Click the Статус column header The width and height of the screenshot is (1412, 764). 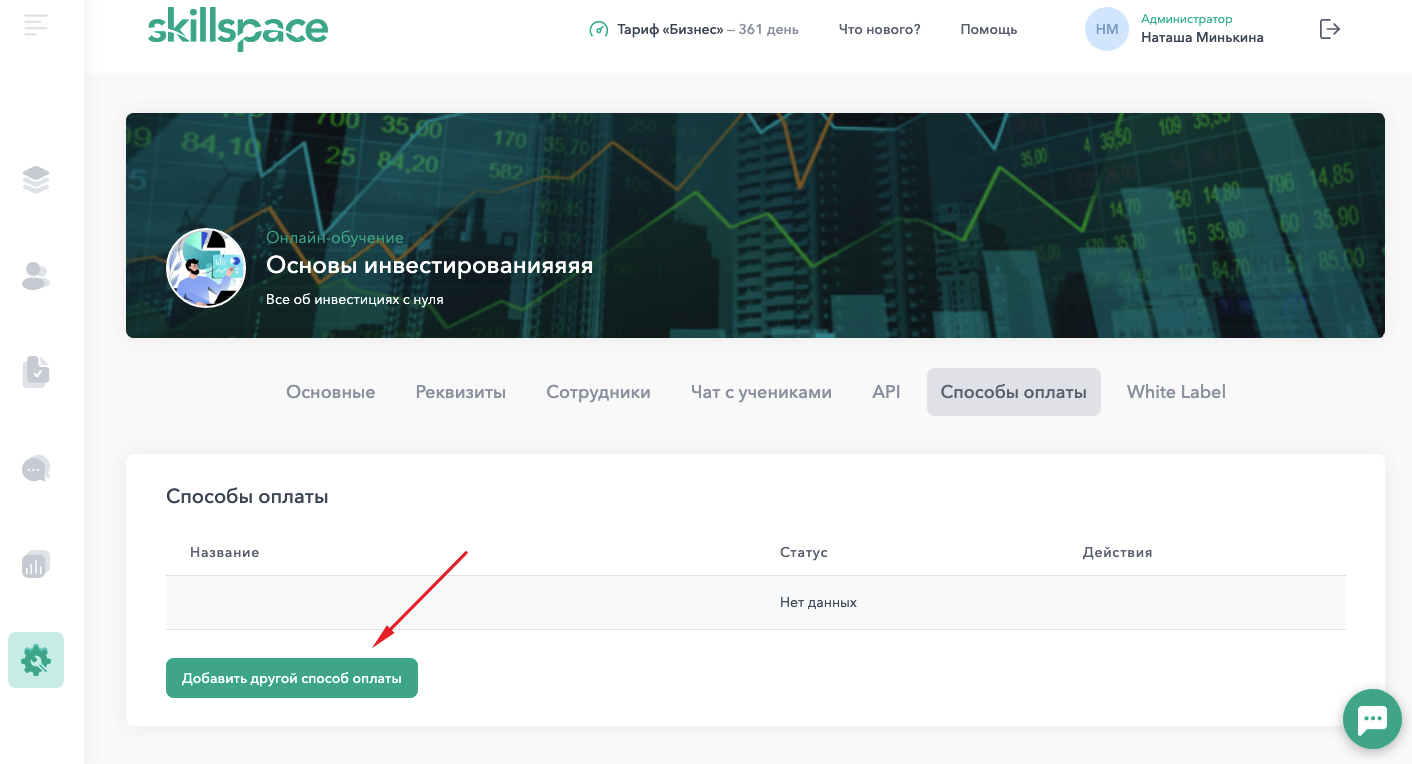pyautogui.click(x=804, y=552)
